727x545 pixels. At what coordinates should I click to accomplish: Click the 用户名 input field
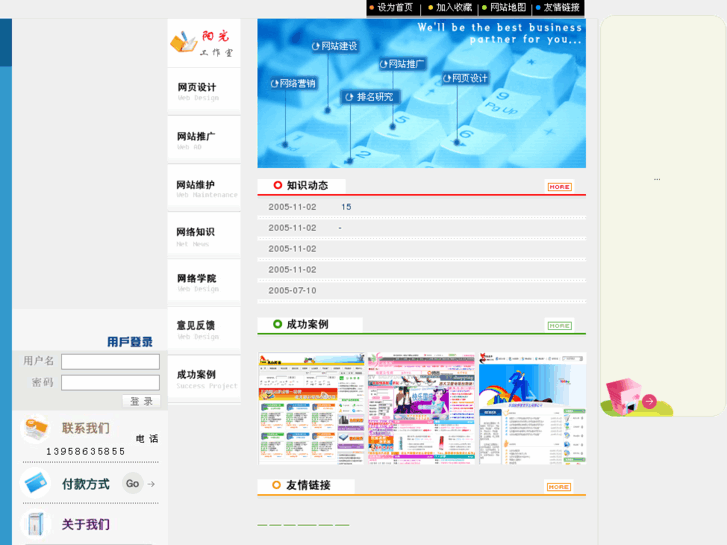tap(110, 362)
